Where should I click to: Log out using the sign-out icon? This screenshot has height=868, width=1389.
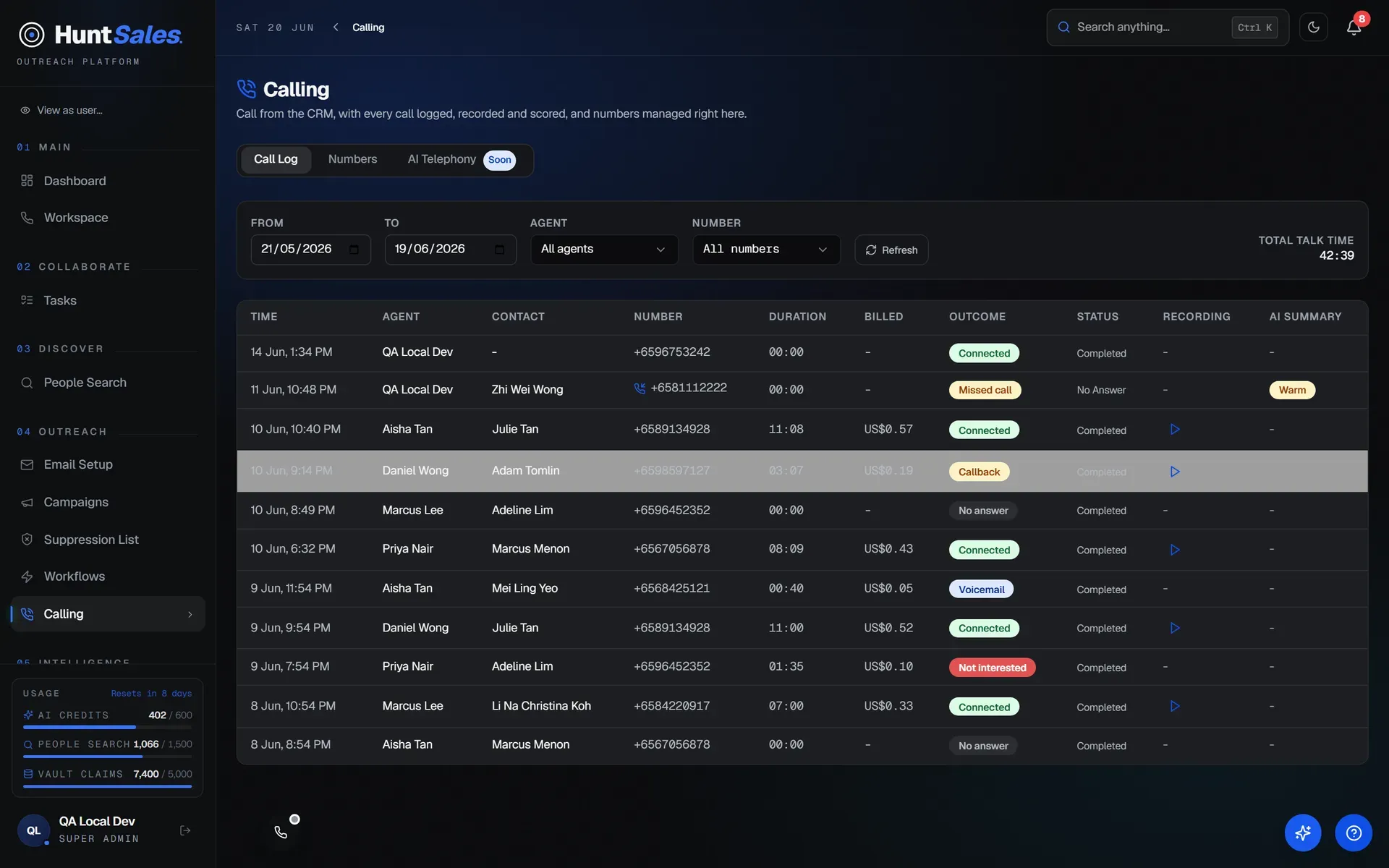coord(185,830)
